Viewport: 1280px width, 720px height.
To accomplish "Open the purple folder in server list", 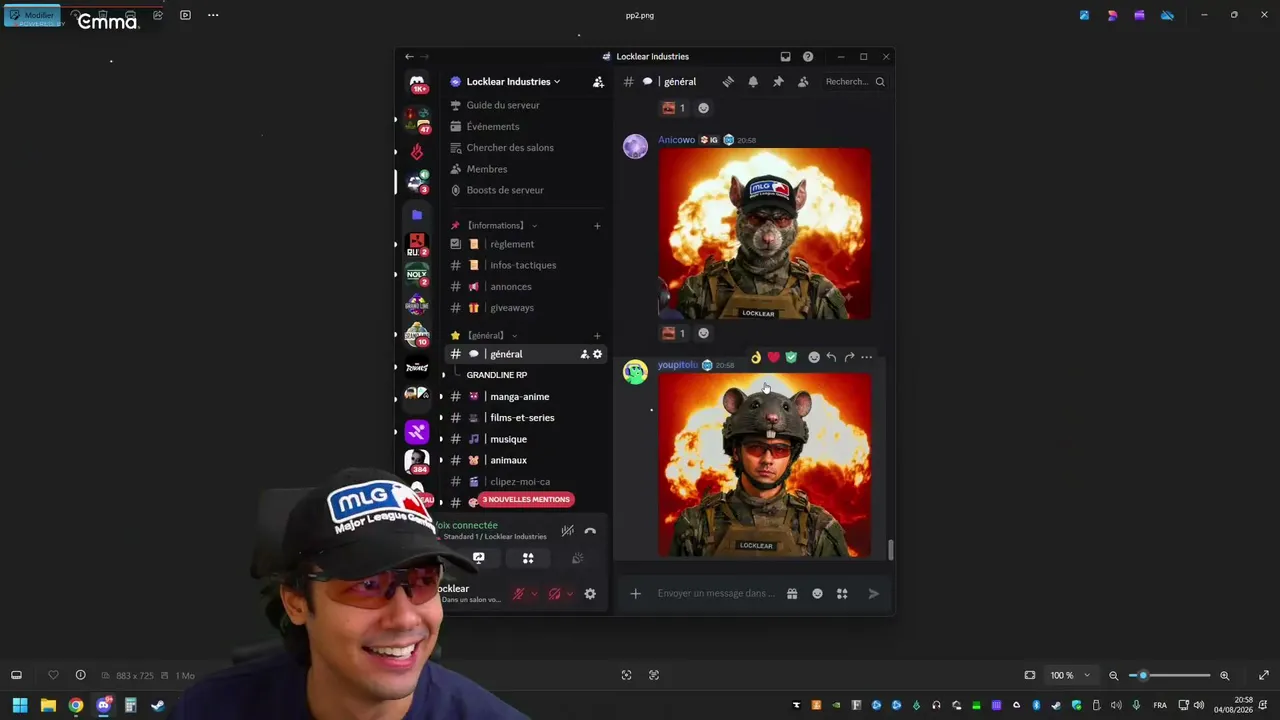I will coord(417,215).
